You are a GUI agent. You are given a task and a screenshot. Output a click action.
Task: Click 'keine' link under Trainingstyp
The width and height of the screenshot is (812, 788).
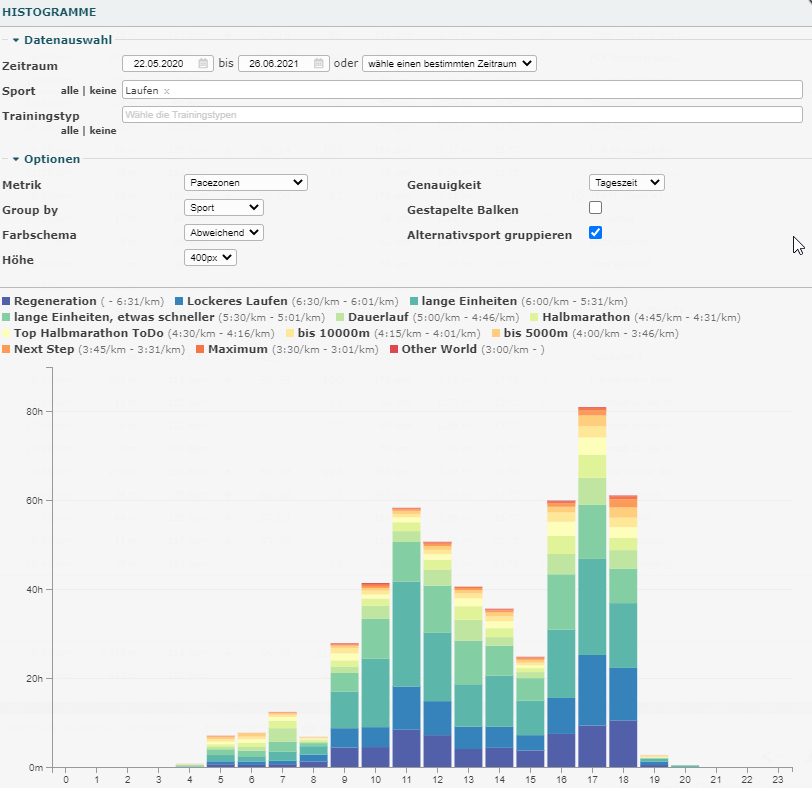[102, 130]
